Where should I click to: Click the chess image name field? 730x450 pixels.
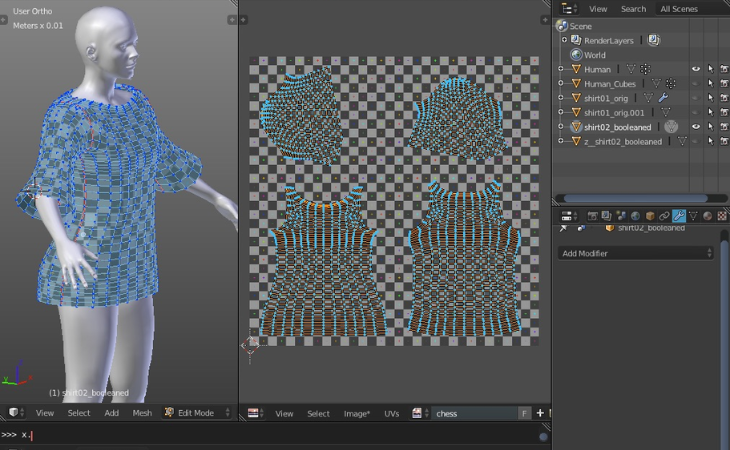[x=474, y=413]
